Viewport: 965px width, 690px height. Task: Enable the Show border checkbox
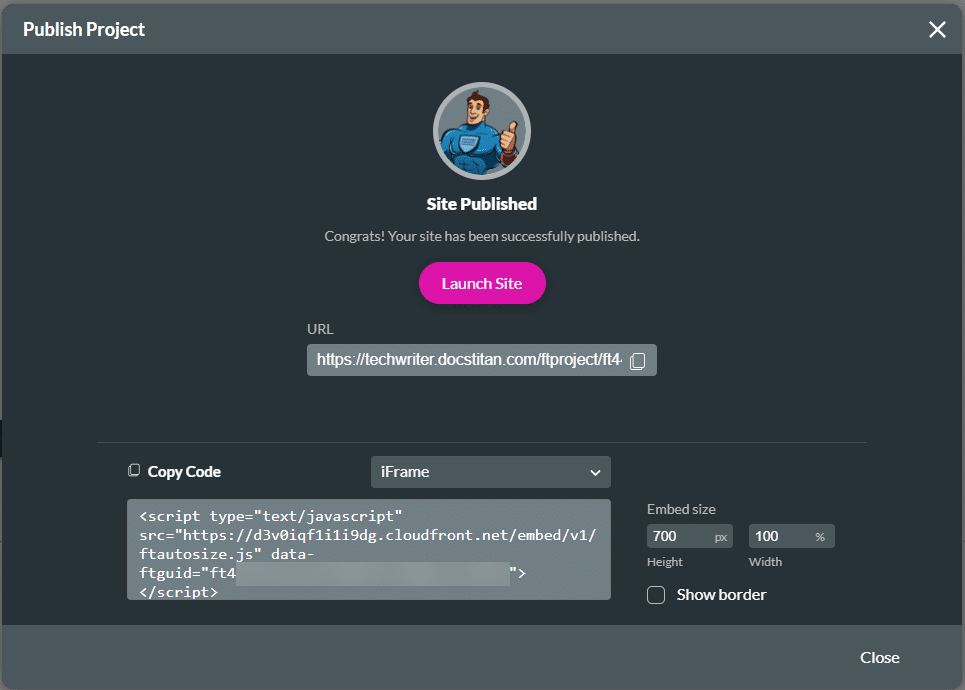(656, 594)
